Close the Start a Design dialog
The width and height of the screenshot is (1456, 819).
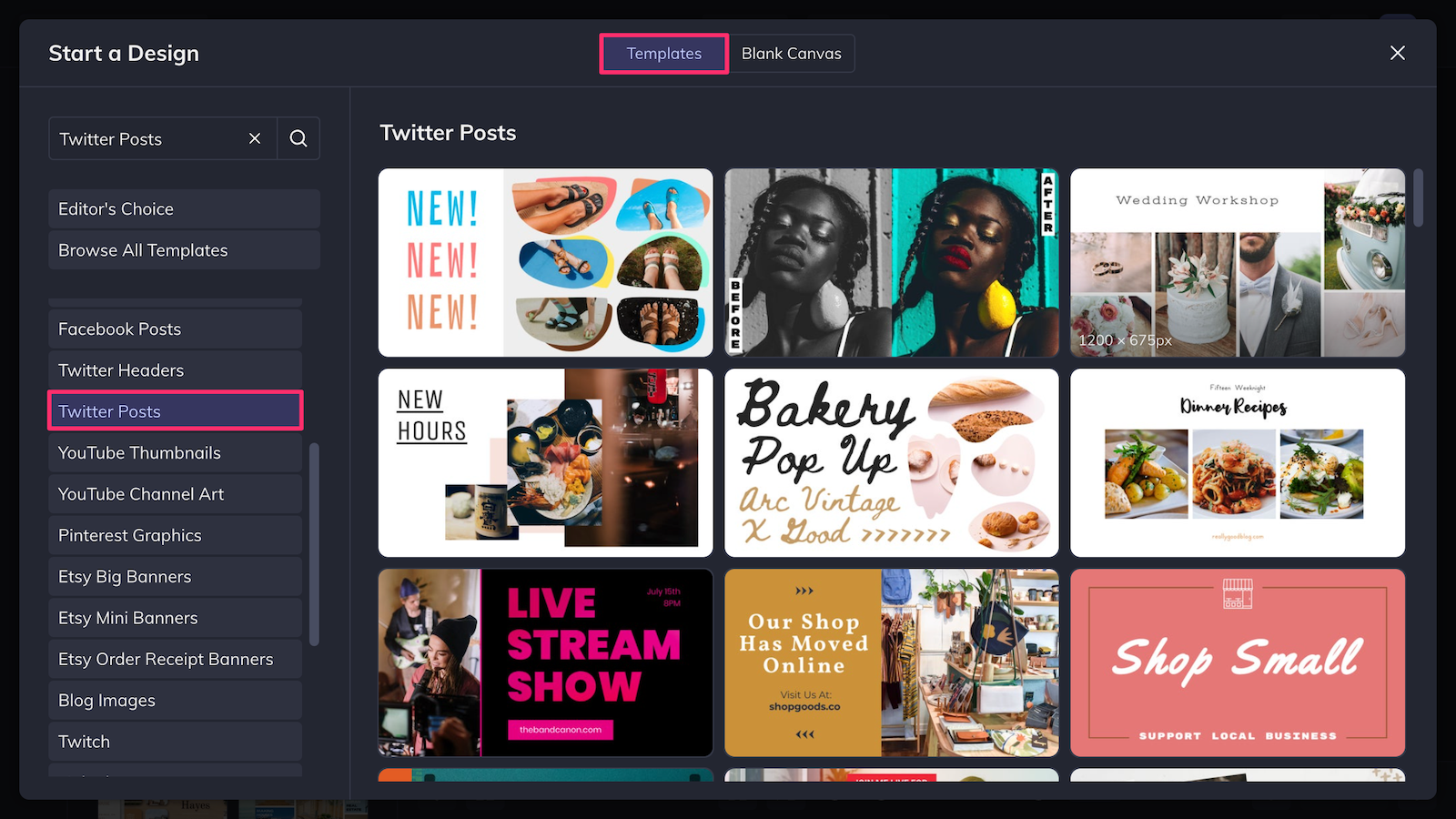pyautogui.click(x=1397, y=53)
